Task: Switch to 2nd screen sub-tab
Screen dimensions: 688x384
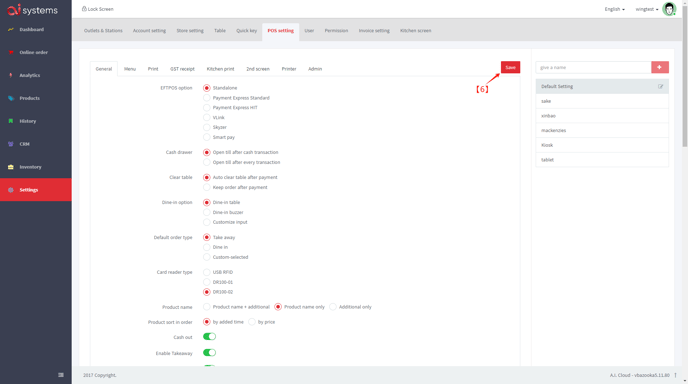Action: click(258, 69)
